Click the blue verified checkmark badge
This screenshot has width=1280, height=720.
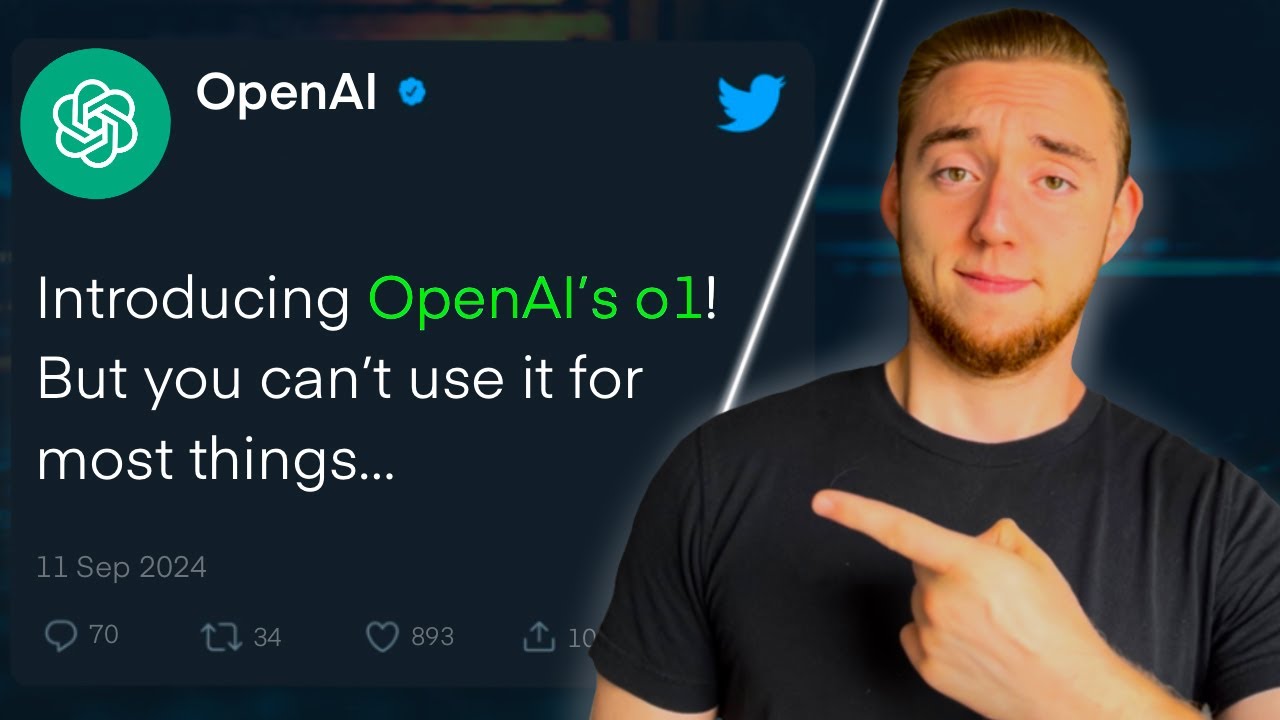coord(412,93)
